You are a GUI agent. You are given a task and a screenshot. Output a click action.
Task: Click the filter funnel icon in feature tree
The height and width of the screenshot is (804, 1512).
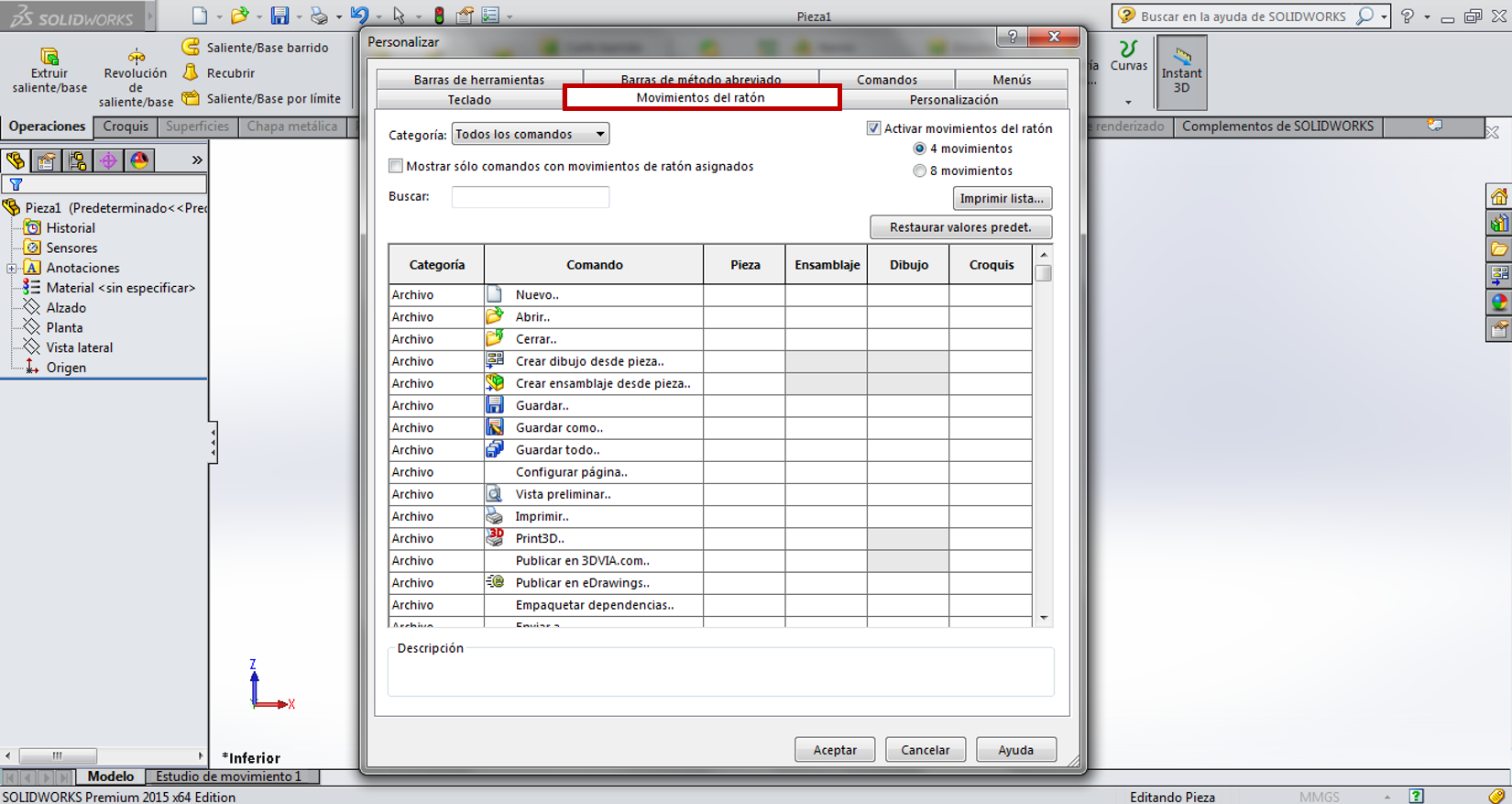pos(16,184)
